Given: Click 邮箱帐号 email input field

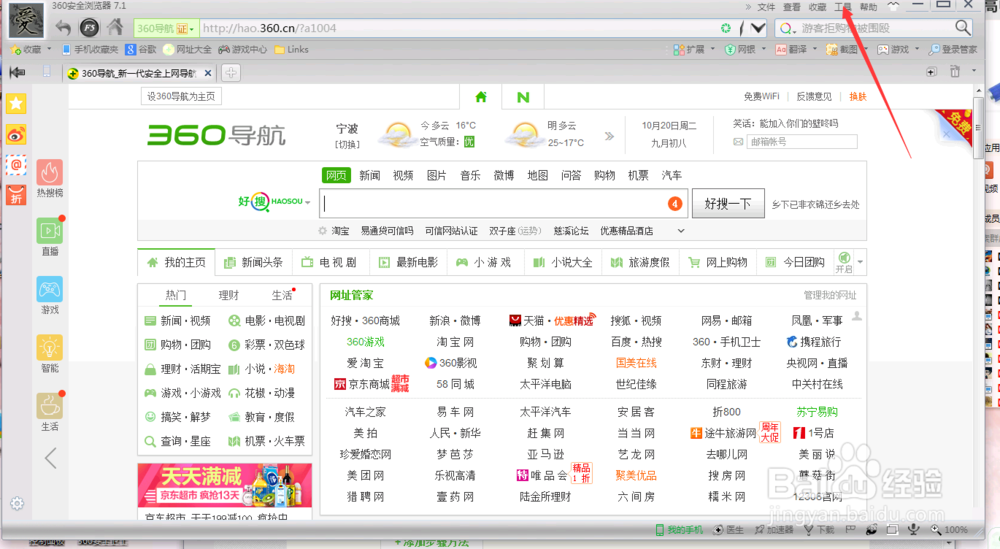Looking at the screenshot, I should pos(802,142).
